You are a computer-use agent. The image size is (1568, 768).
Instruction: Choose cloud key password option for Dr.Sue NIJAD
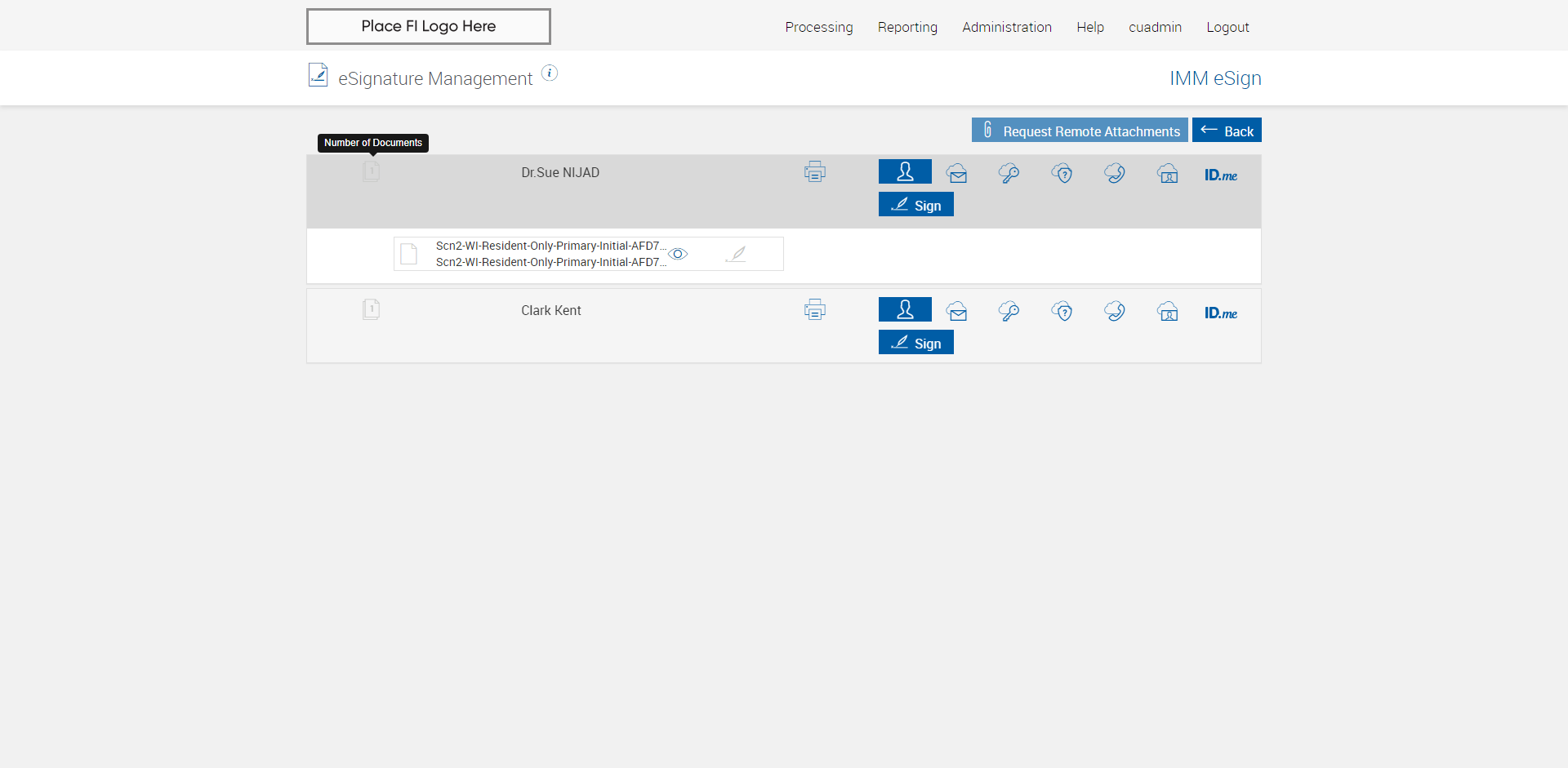1009,173
